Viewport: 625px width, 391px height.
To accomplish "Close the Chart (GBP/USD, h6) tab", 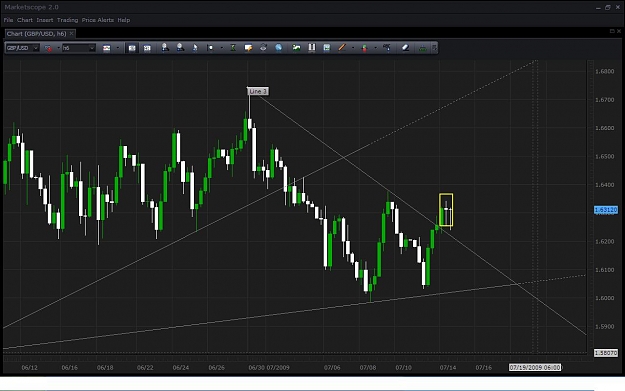I will tap(71, 33).
